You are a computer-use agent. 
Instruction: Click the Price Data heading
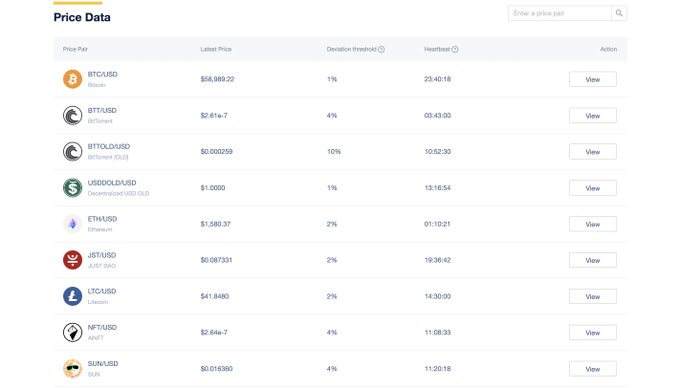tap(82, 17)
